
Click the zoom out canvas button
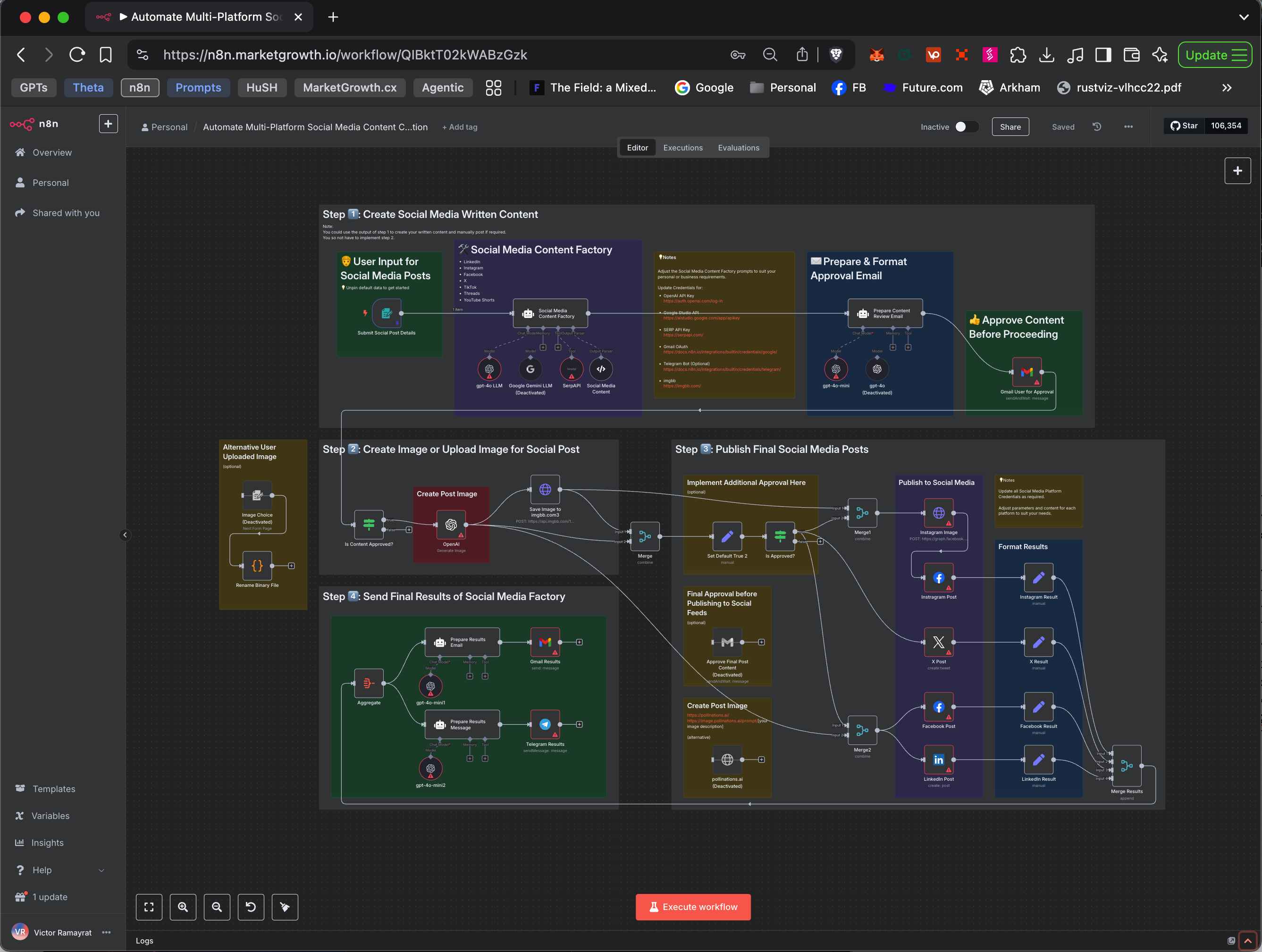217,907
